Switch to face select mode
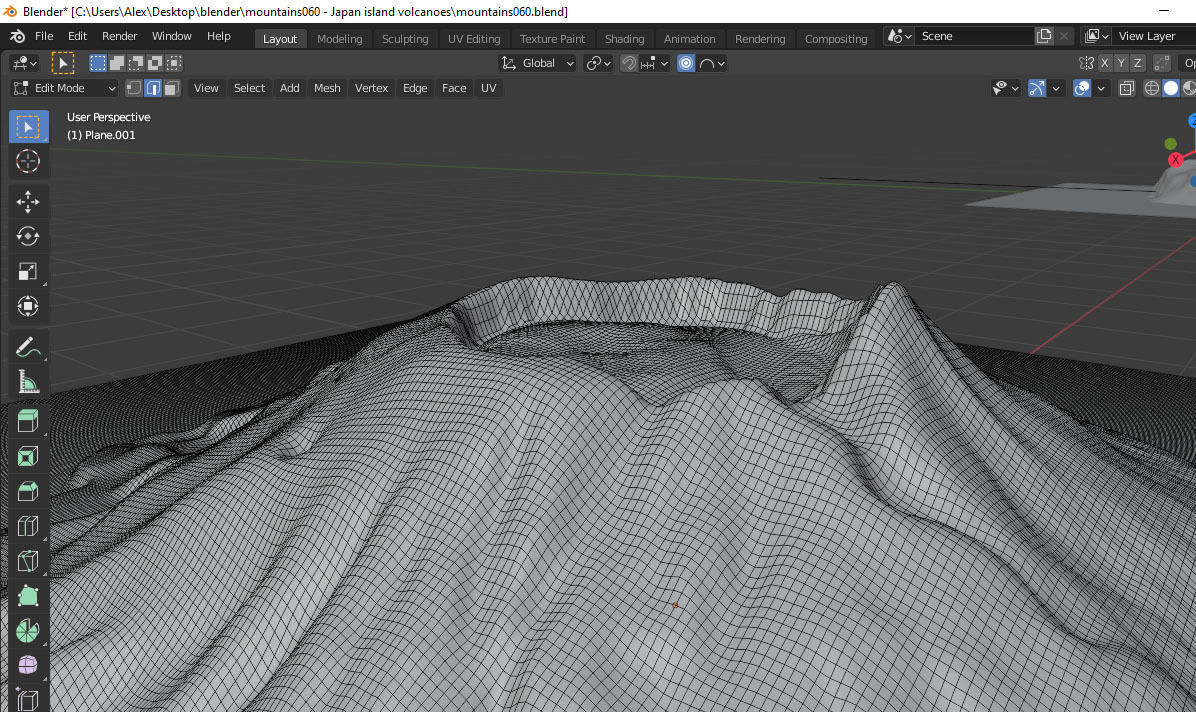The image size is (1196, 712). pyautogui.click(x=172, y=89)
